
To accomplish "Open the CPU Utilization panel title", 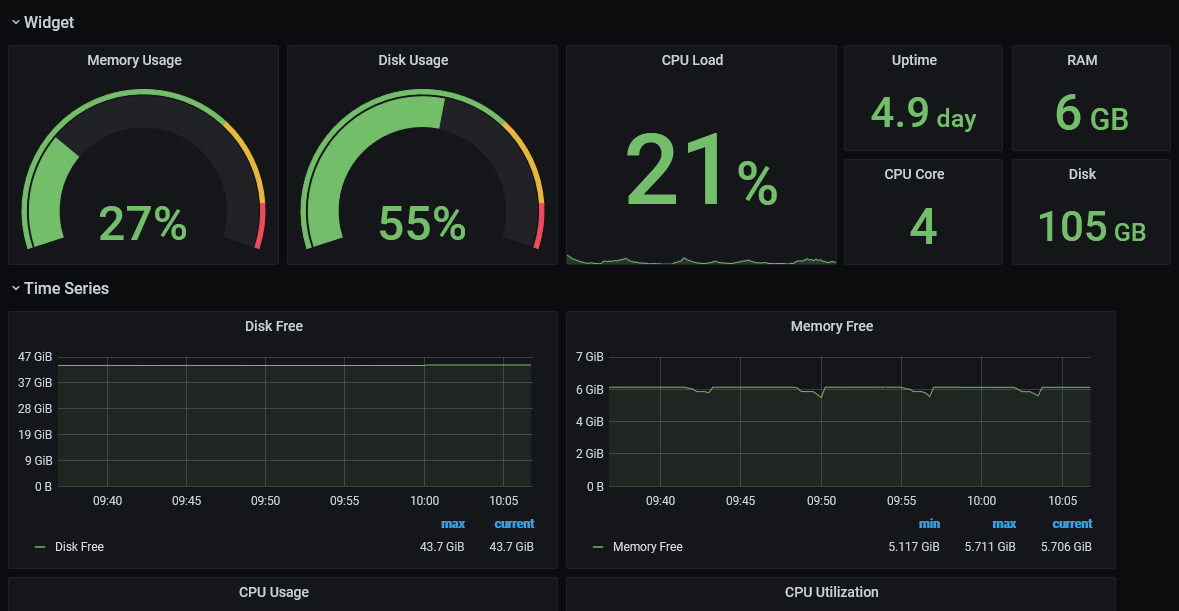I will pyautogui.click(x=832, y=592).
